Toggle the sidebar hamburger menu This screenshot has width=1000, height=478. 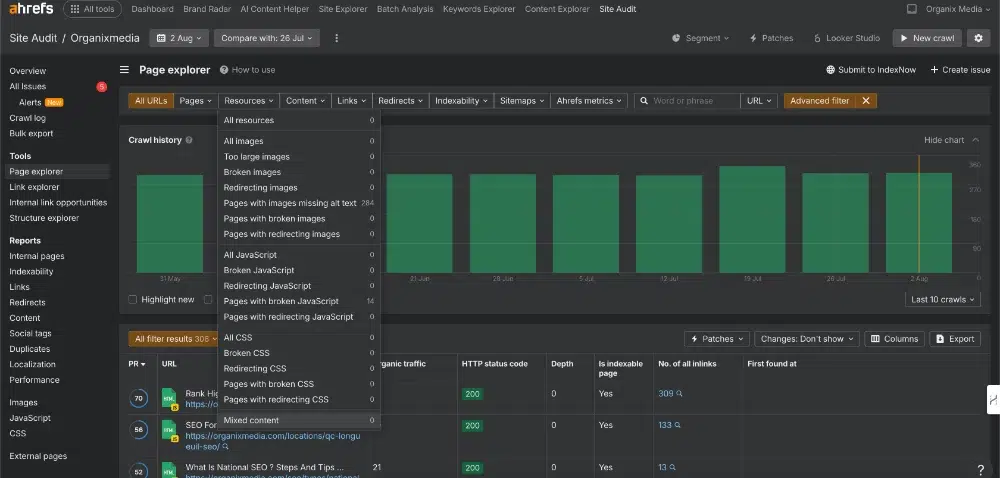pyautogui.click(x=124, y=69)
